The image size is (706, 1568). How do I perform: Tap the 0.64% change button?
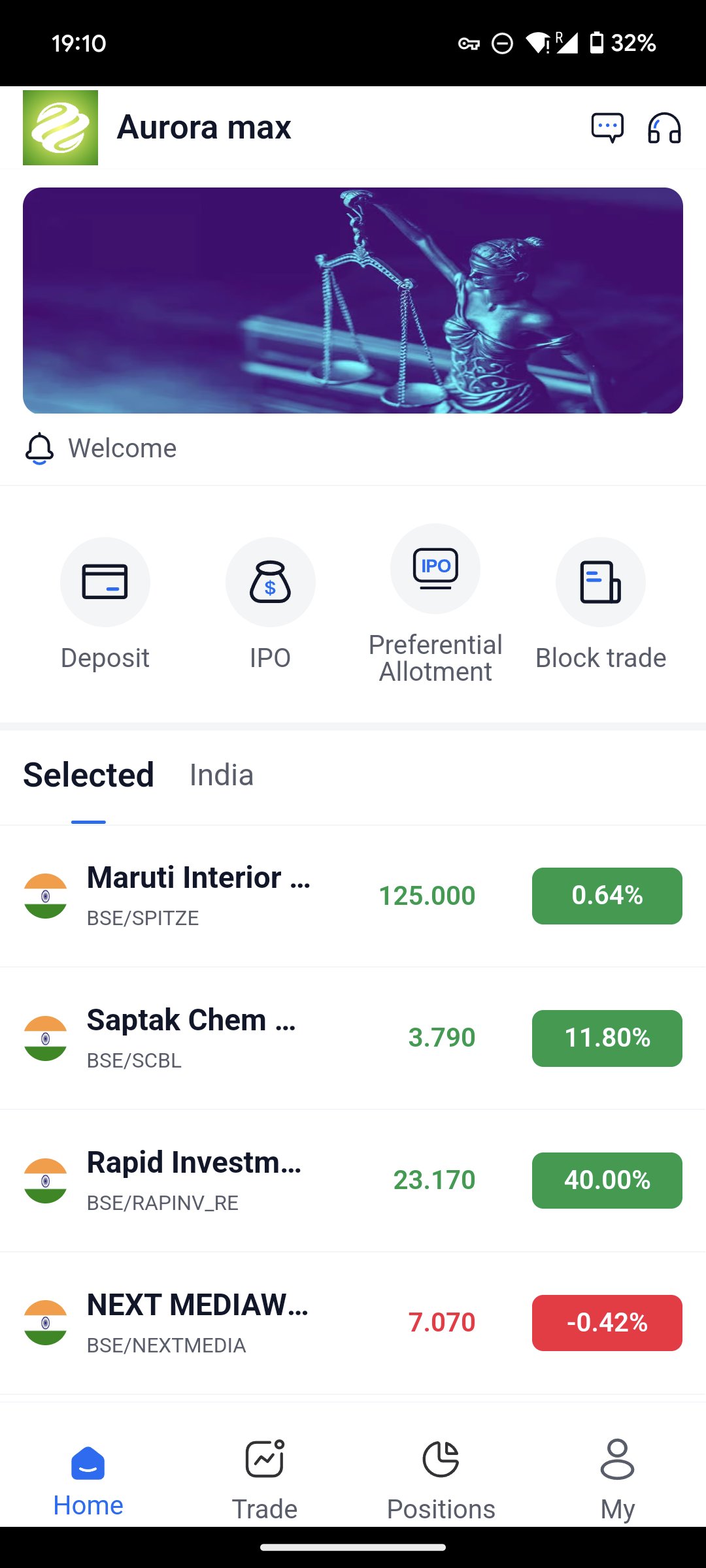[x=607, y=896]
